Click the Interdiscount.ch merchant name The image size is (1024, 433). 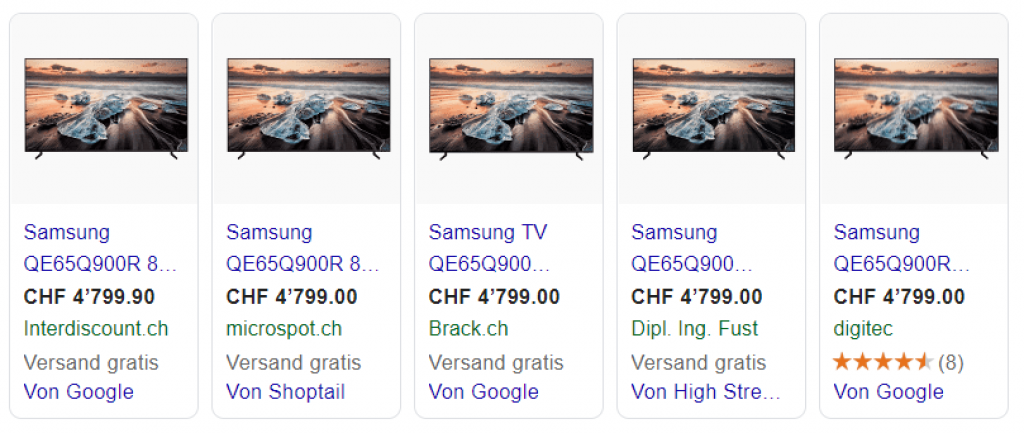[96, 328]
